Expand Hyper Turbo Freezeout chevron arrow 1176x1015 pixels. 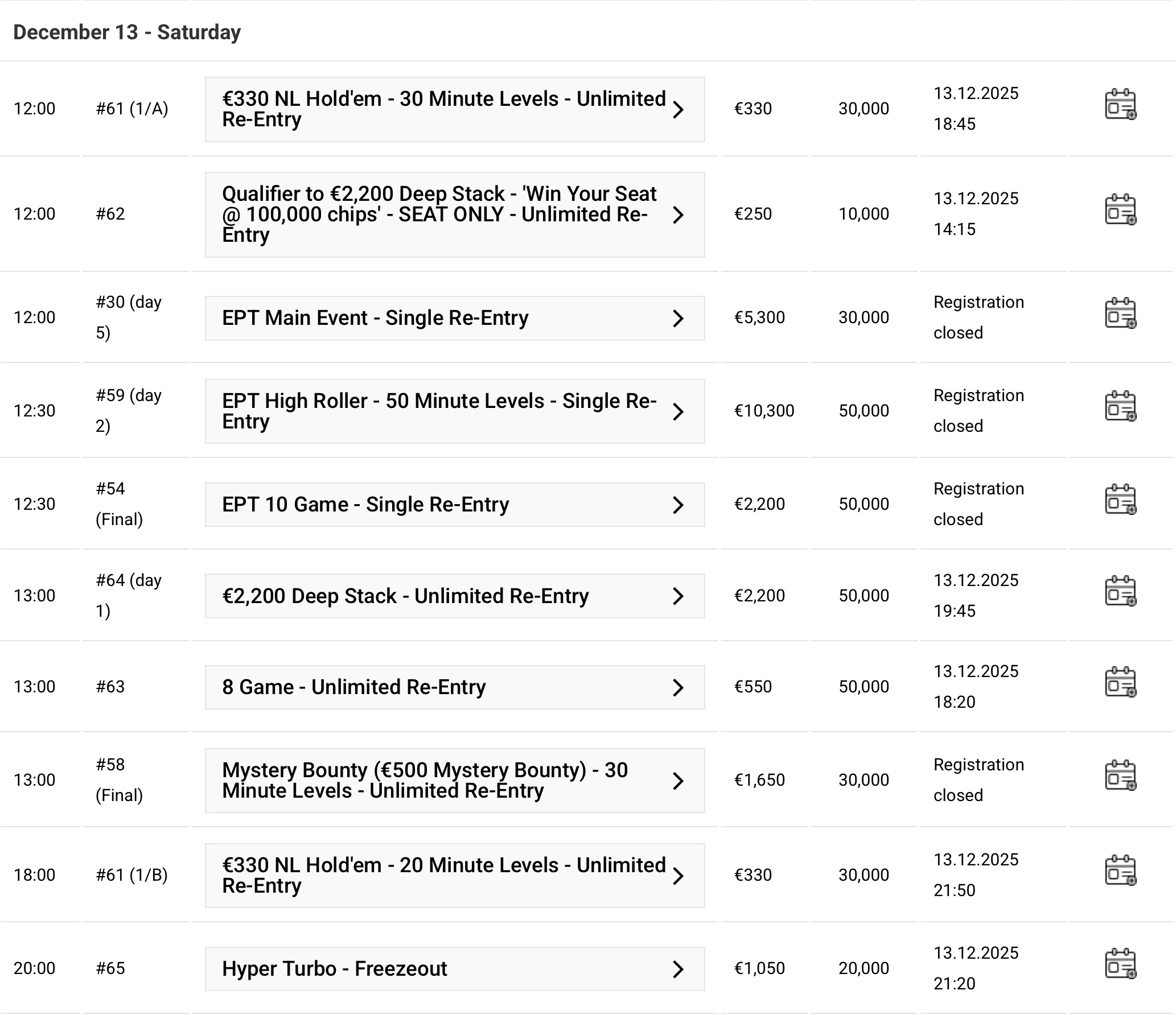point(677,969)
